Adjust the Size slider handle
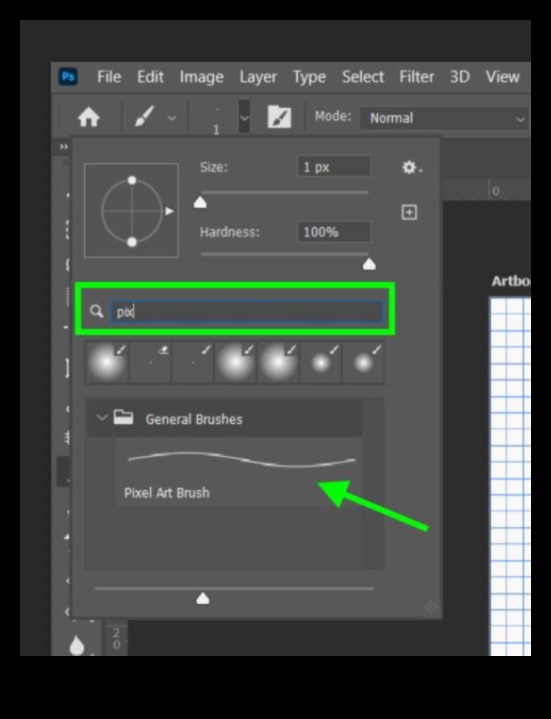This screenshot has width=551, height=719. pyautogui.click(x=200, y=203)
